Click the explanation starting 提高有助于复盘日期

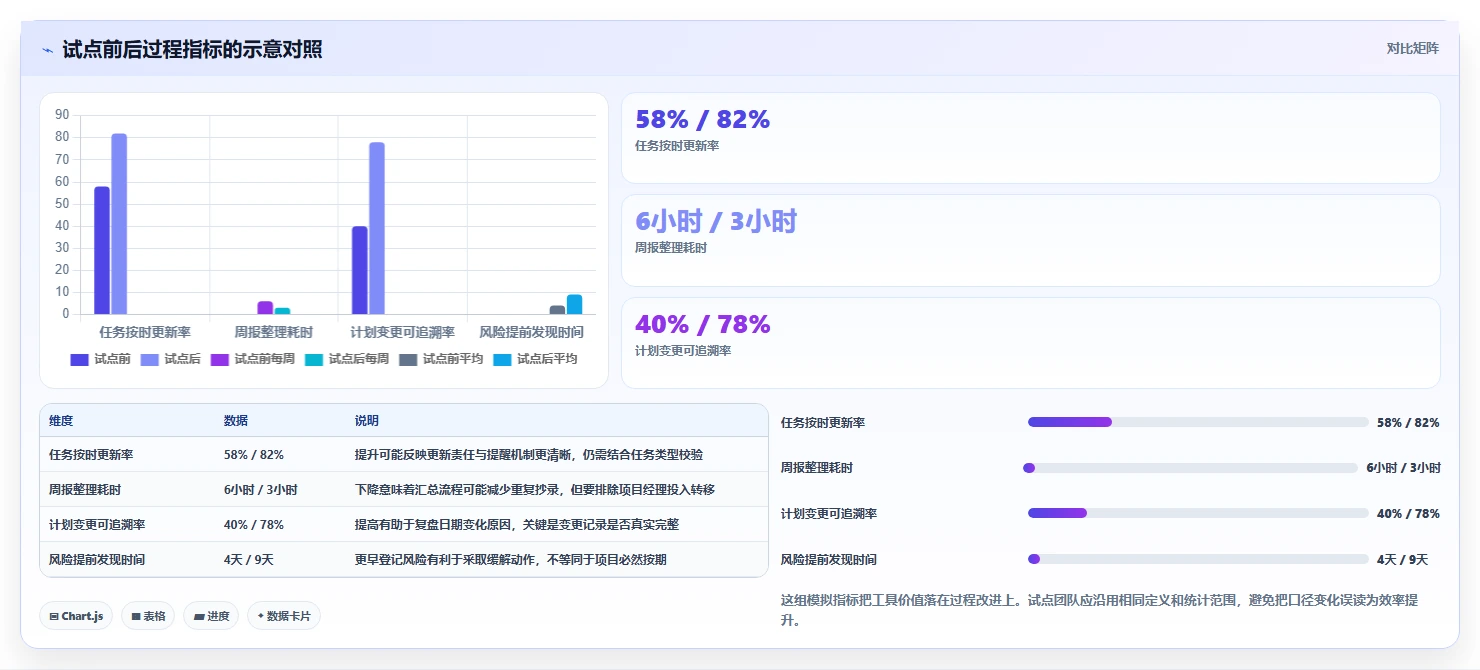[517, 524]
